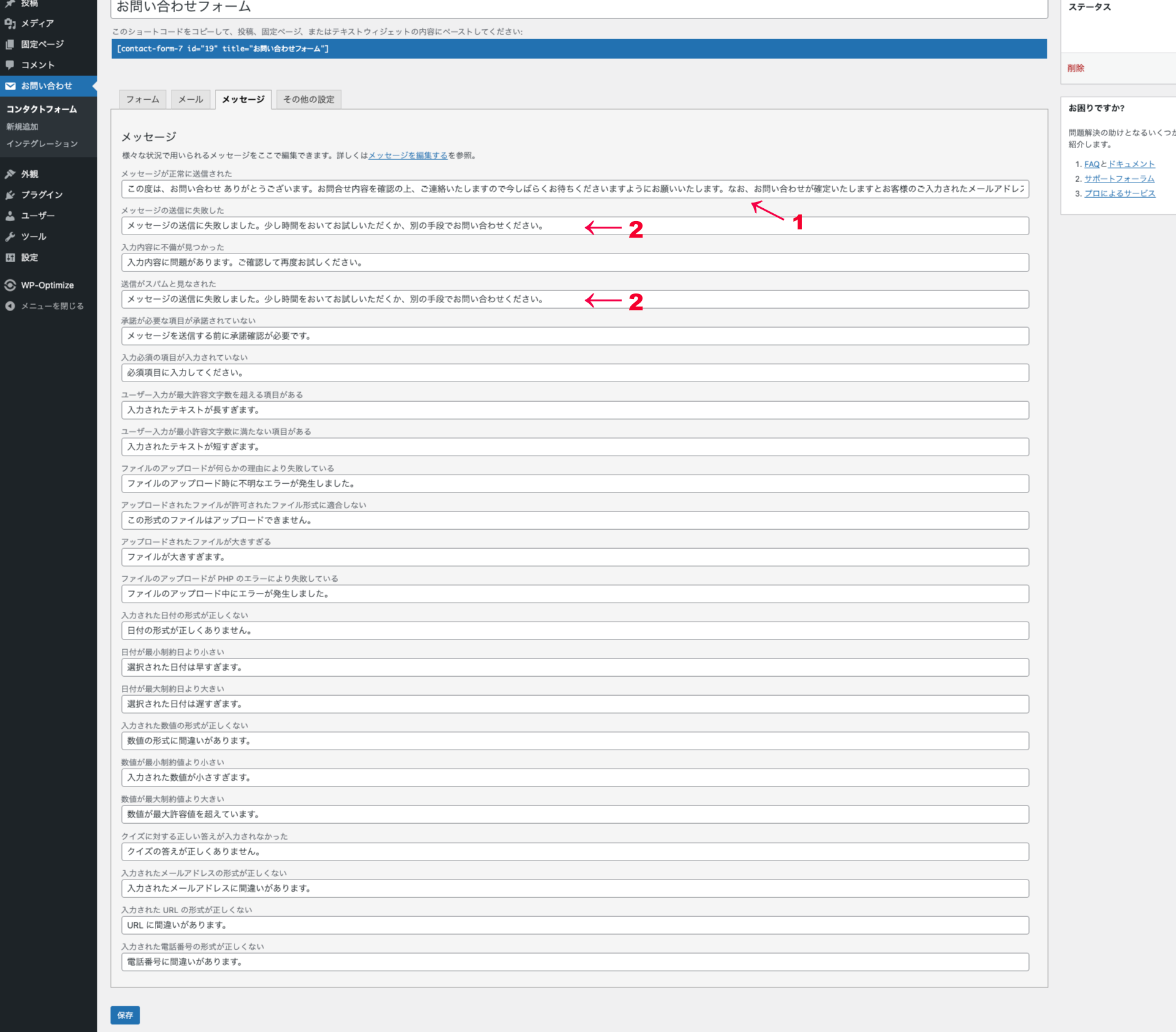The image size is (1176, 1032).
Task: Edit 入力された数値が小さすぎます field
Action: 575,777
